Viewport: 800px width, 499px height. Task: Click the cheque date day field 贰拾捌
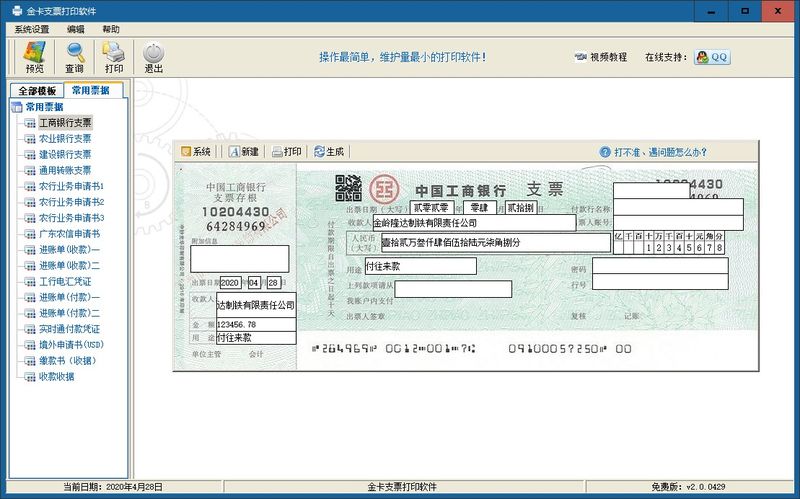(521, 208)
